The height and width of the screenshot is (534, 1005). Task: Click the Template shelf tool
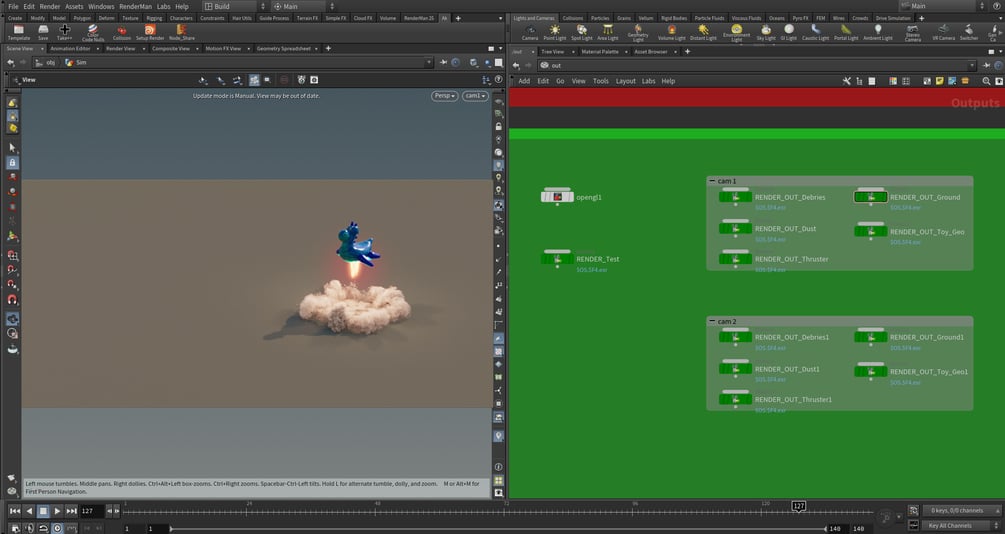[x=19, y=32]
